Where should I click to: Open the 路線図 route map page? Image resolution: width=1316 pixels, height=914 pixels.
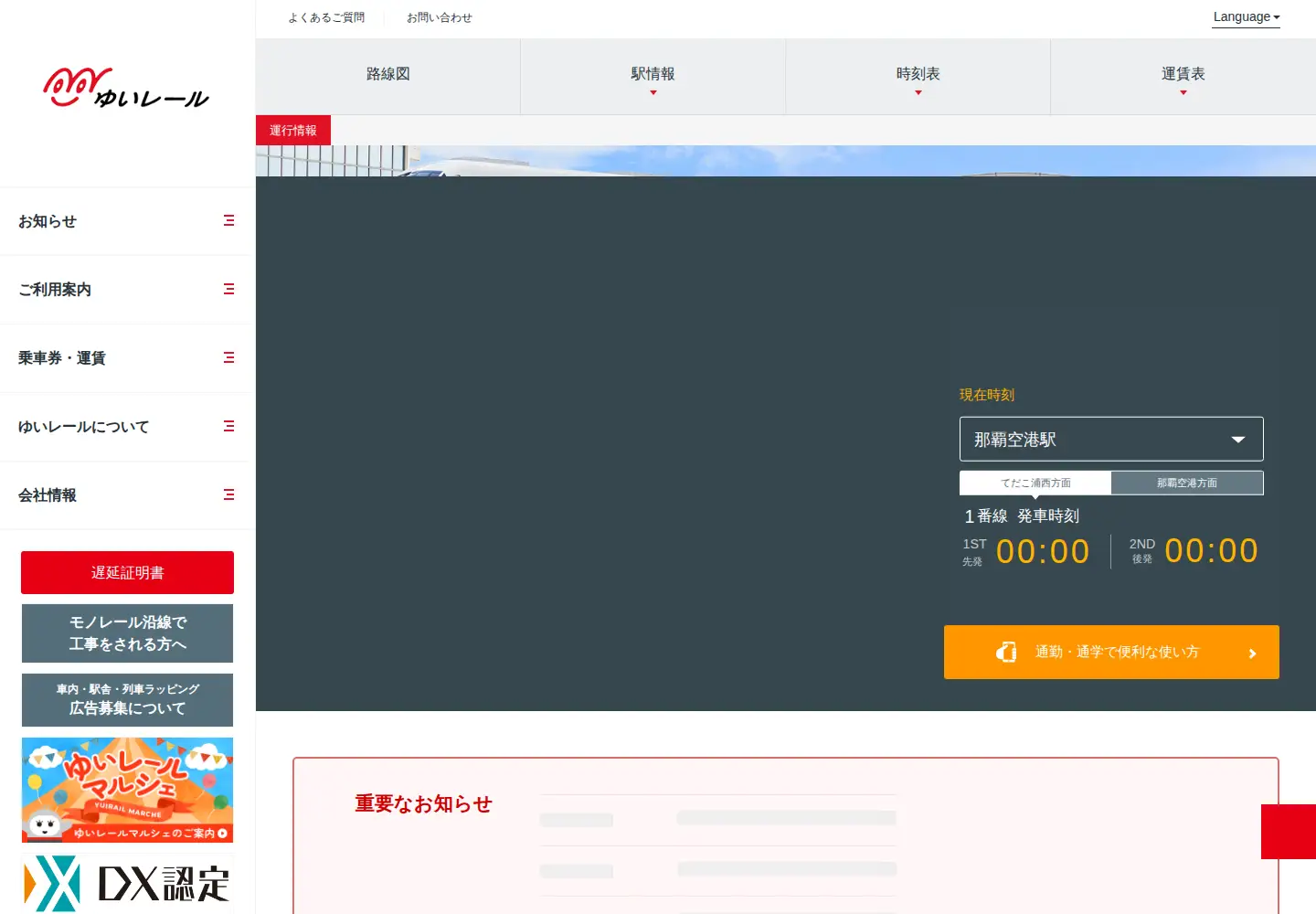point(388,77)
